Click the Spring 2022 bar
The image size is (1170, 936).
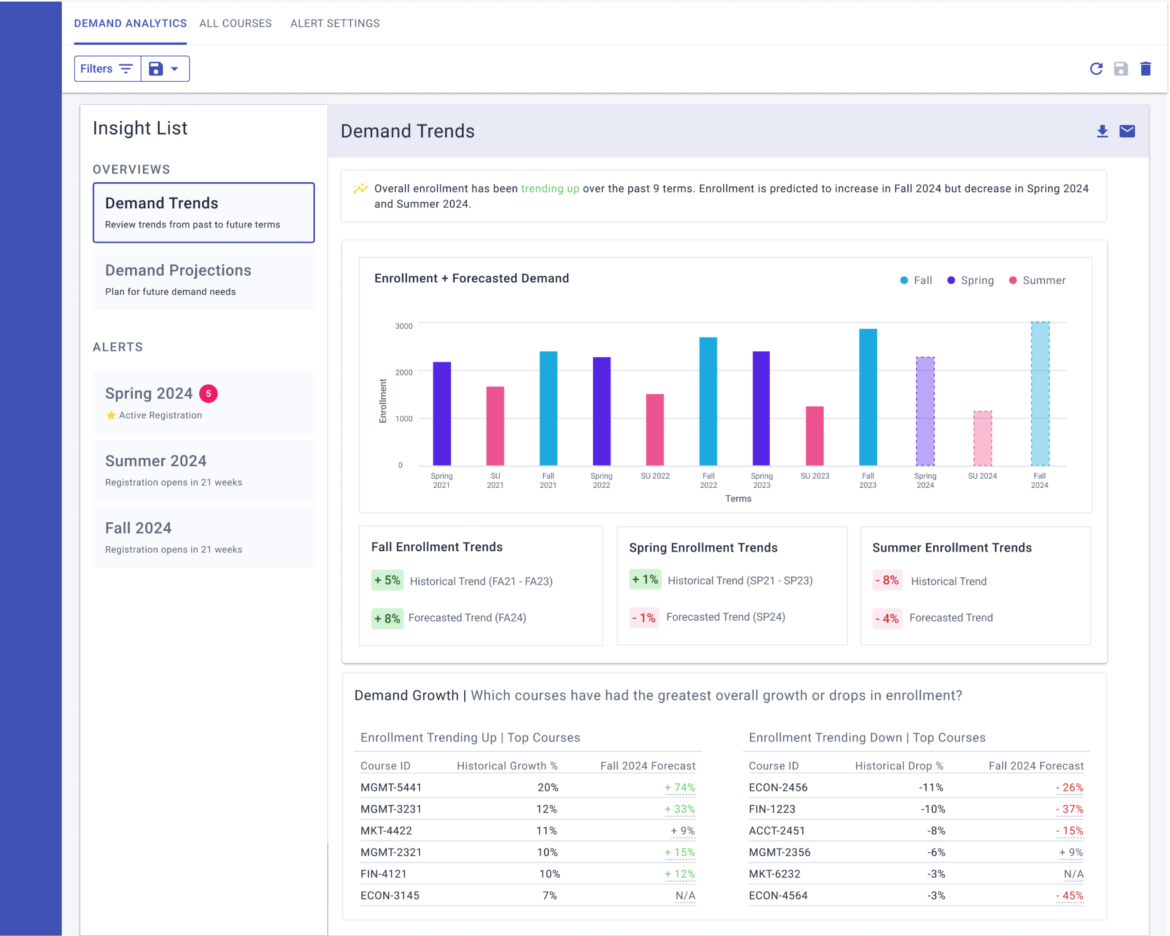[601, 411]
